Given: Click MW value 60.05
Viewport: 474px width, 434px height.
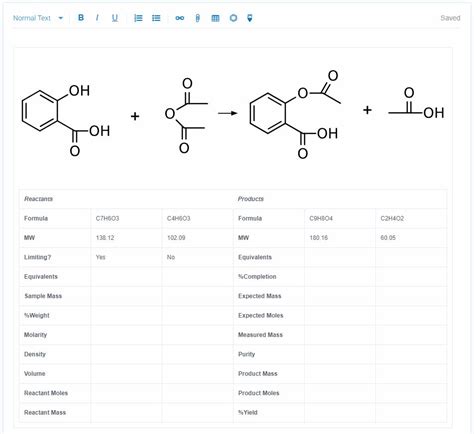Looking at the screenshot, I should click(388, 238).
